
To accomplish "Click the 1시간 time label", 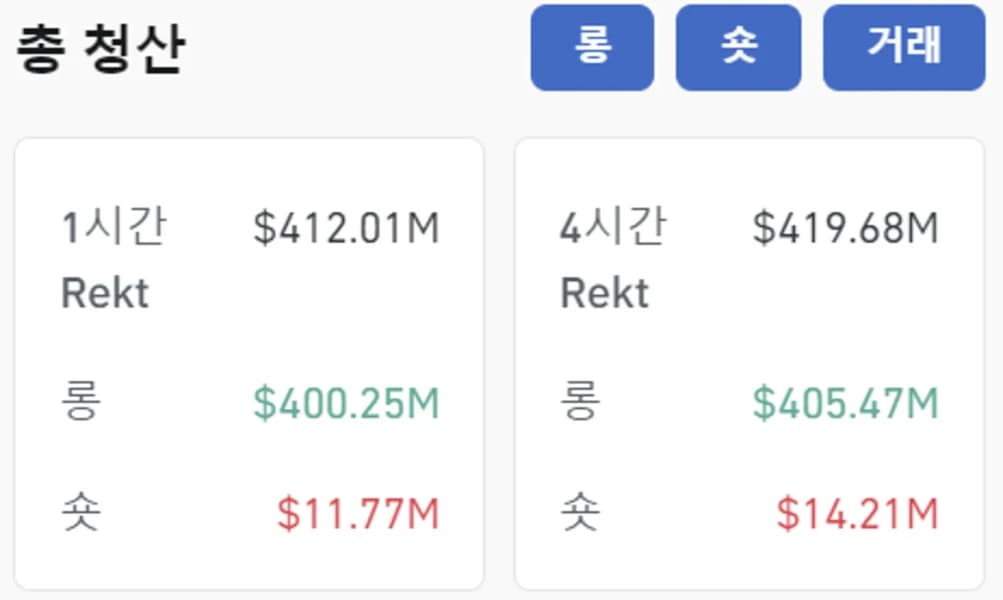I will click(x=114, y=226).
